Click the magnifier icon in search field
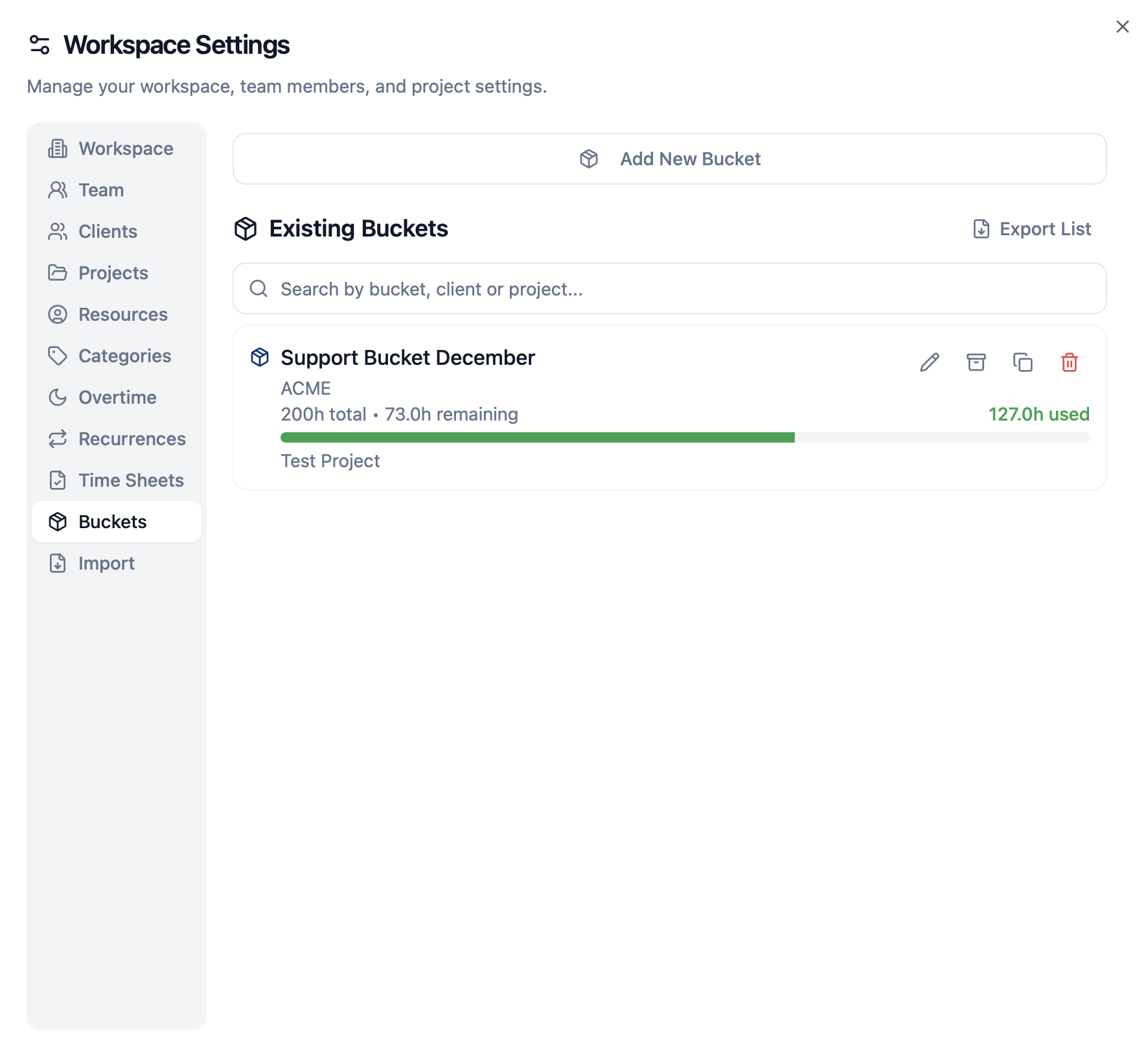 click(x=258, y=288)
